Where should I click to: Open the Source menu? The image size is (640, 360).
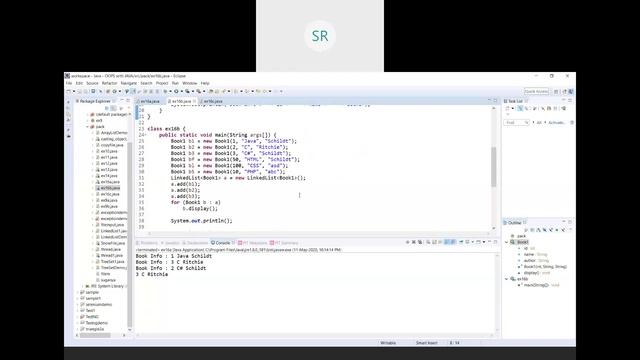point(92,83)
